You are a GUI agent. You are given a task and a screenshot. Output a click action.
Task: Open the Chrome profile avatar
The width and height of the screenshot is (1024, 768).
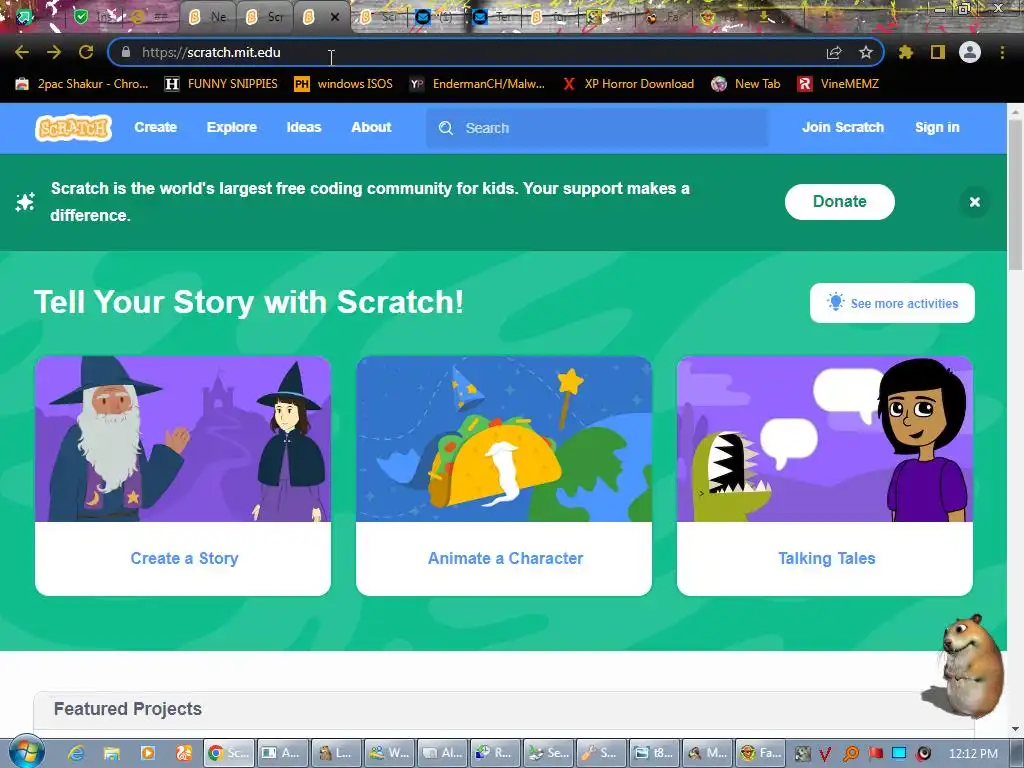tap(970, 52)
